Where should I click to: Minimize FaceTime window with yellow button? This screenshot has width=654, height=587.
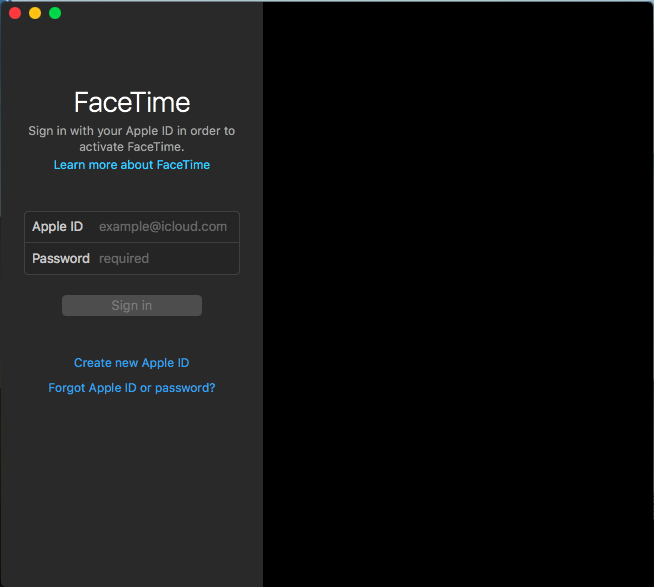pyautogui.click(x=35, y=13)
